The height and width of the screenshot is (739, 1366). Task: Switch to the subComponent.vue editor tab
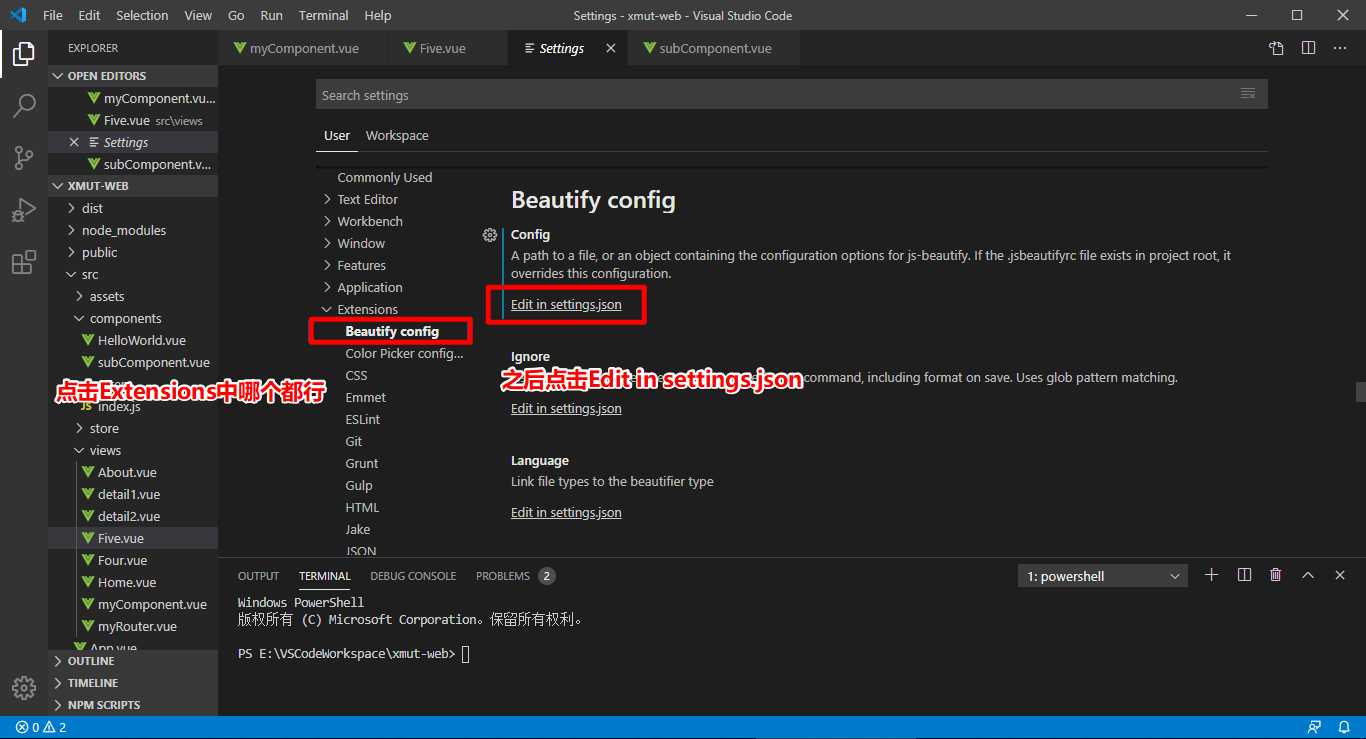715,48
